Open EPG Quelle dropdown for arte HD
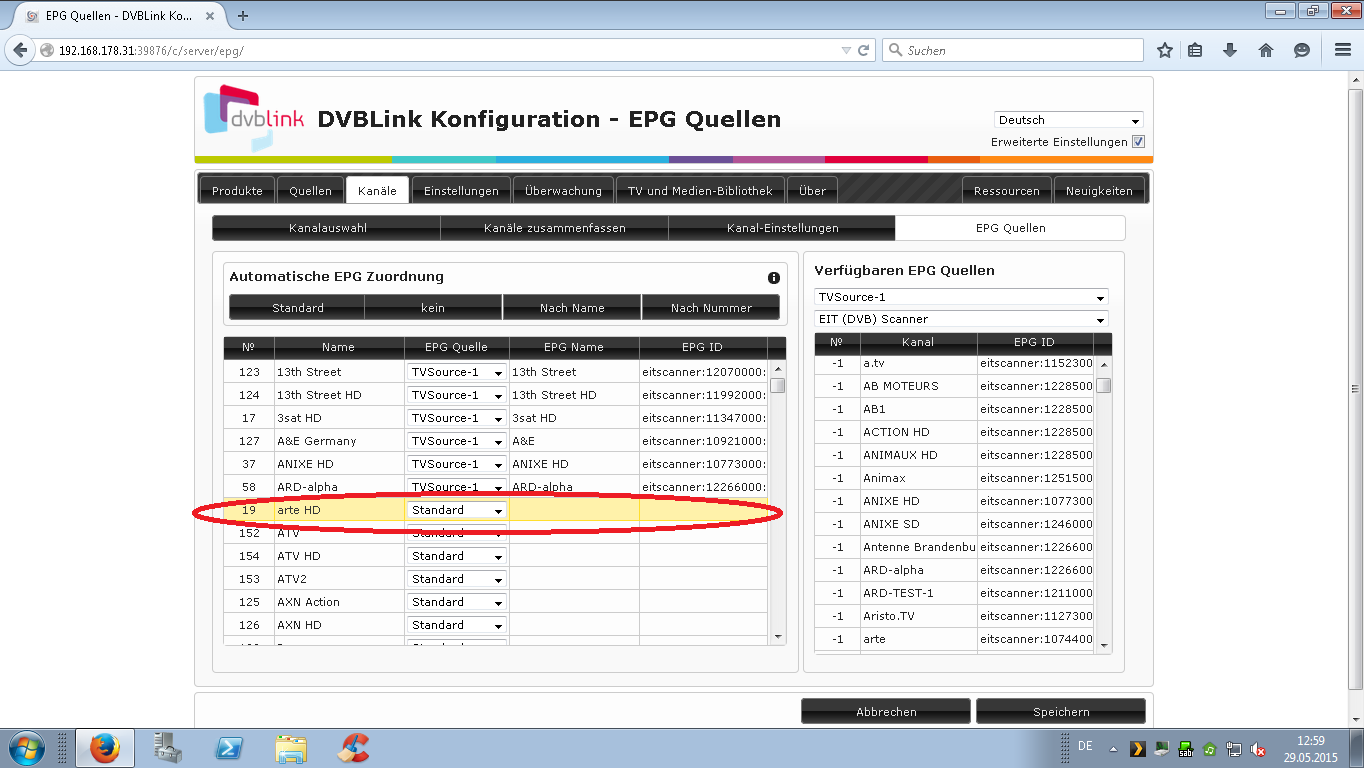The width and height of the screenshot is (1364, 768). click(x=457, y=510)
